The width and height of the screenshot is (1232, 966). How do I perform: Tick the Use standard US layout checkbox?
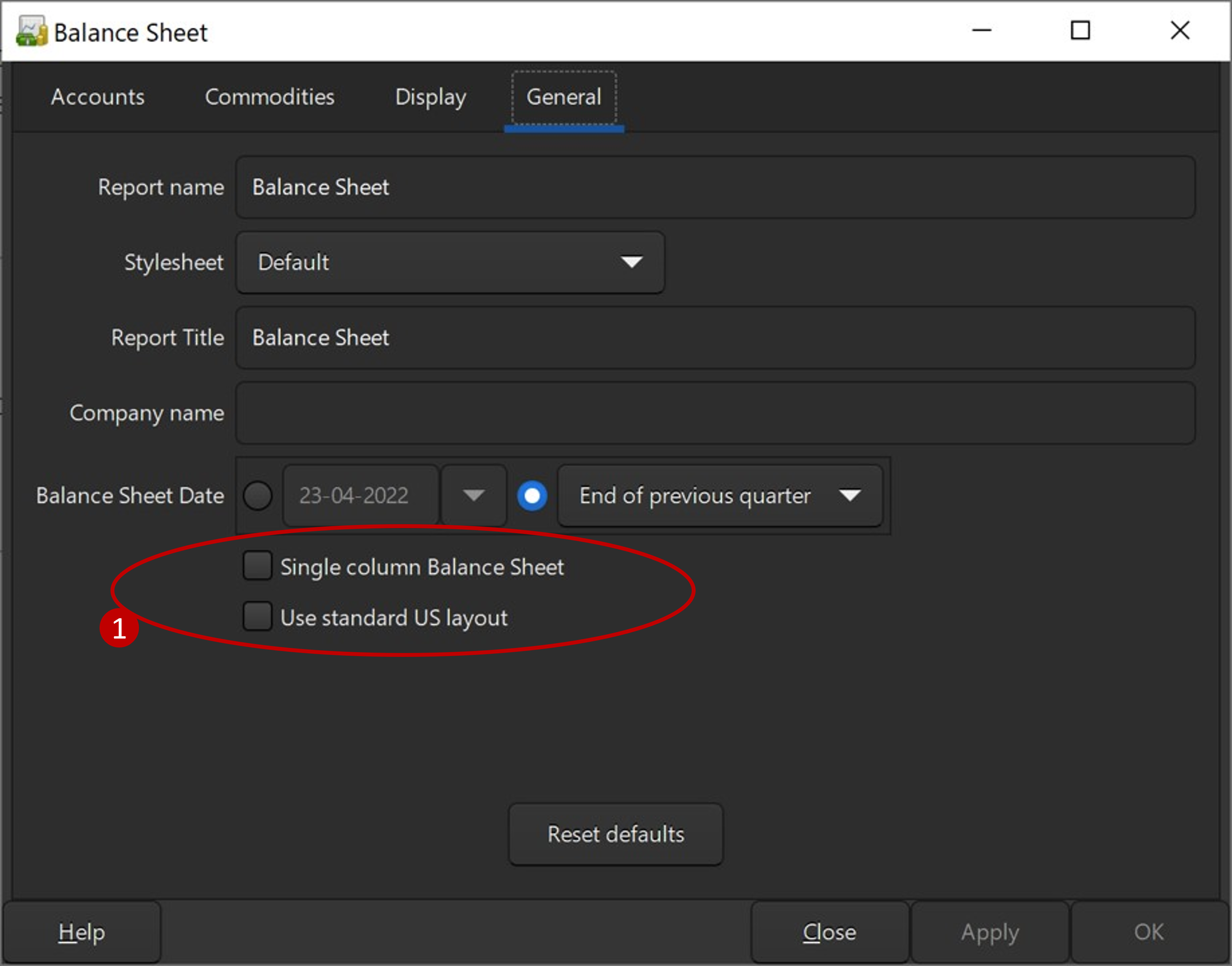point(257,616)
